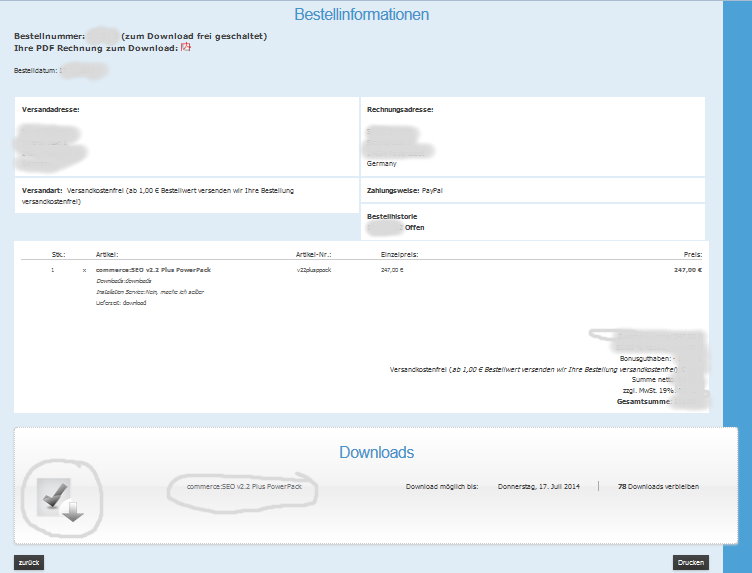Click the Downloads section heading
The height and width of the screenshot is (573, 752).
click(x=376, y=453)
